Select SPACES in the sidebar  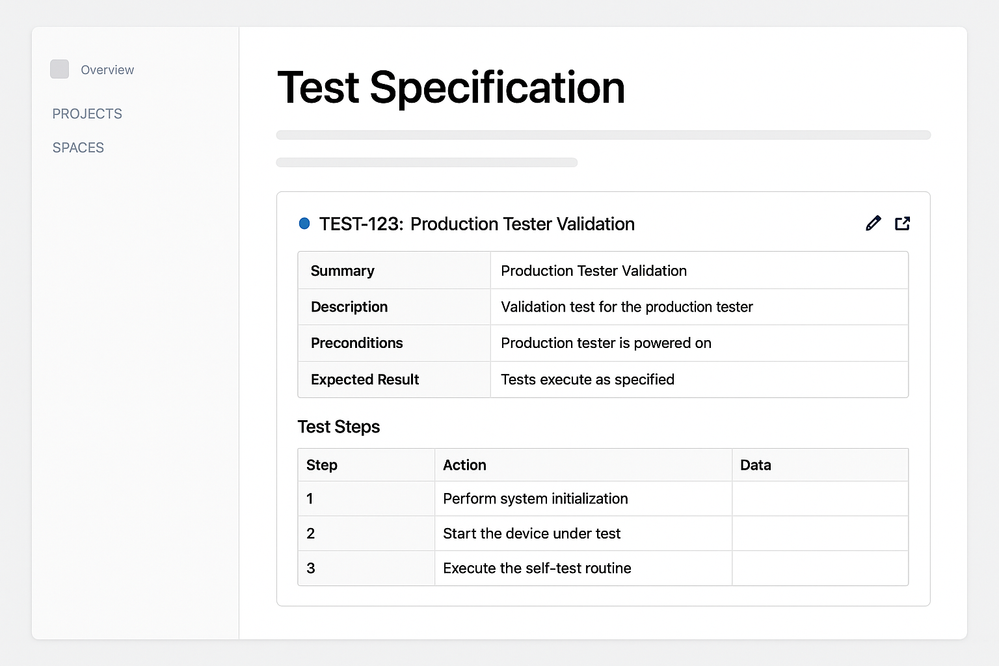pos(78,148)
